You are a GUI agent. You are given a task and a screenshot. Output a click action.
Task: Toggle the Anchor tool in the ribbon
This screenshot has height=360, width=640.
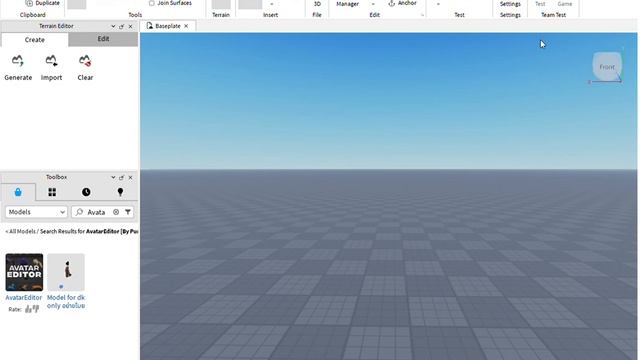tap(402, 3)
